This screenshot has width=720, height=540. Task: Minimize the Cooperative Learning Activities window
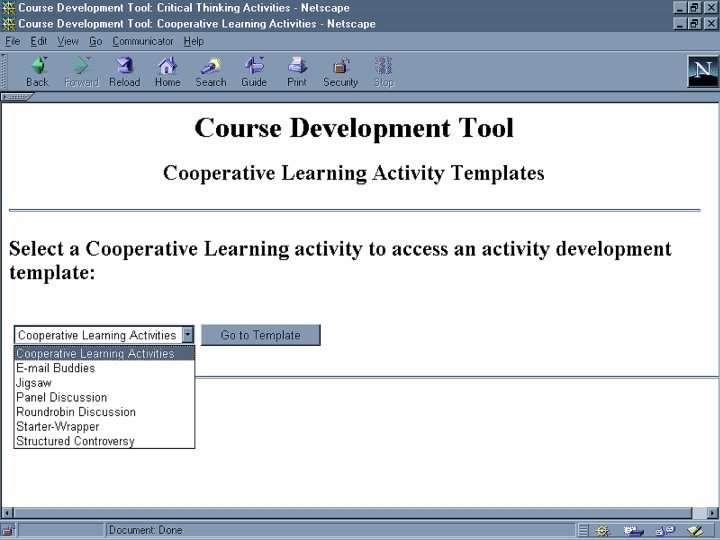681,23
